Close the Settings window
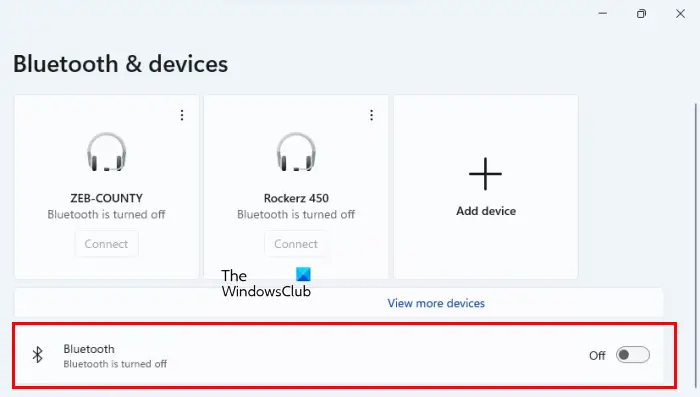This screenshot has height=397, width=700. (680, 13)
